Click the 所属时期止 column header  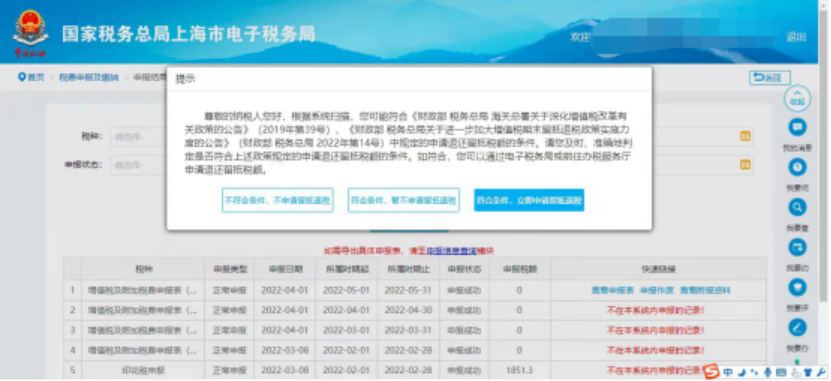pos(409,269)
